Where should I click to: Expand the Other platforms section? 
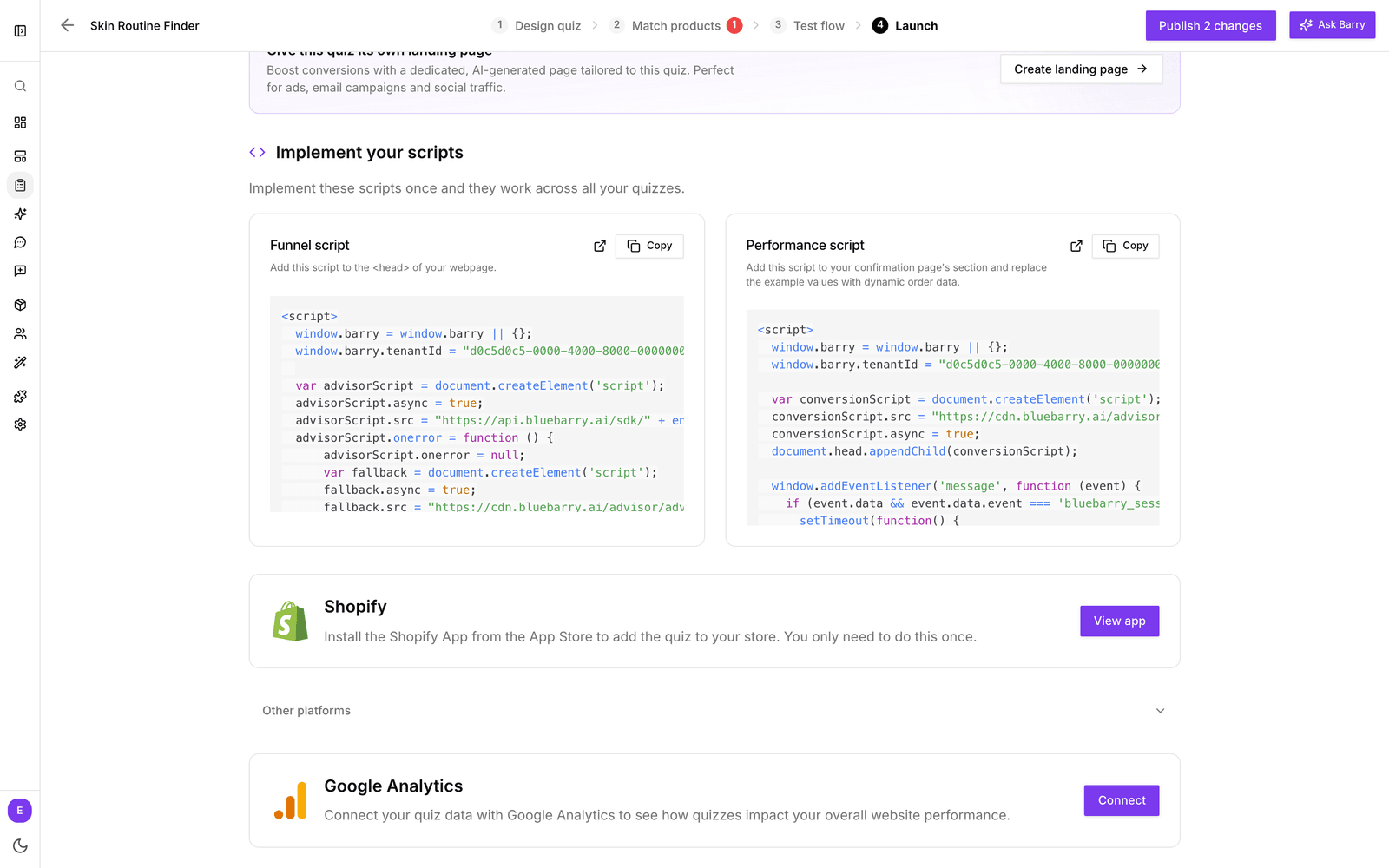tap(714, 711)
